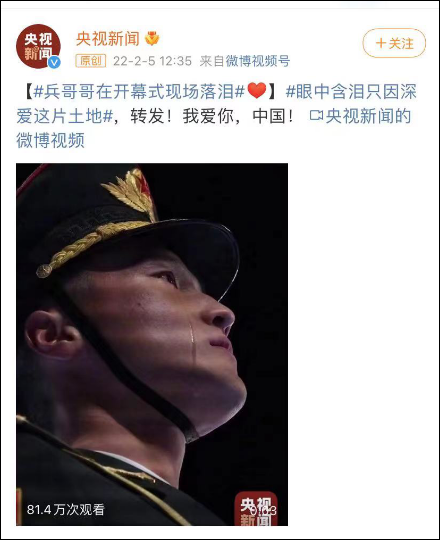The image size is (441, 540).
Task: Click the 原创 original-post tag
Action: [91, 61]
